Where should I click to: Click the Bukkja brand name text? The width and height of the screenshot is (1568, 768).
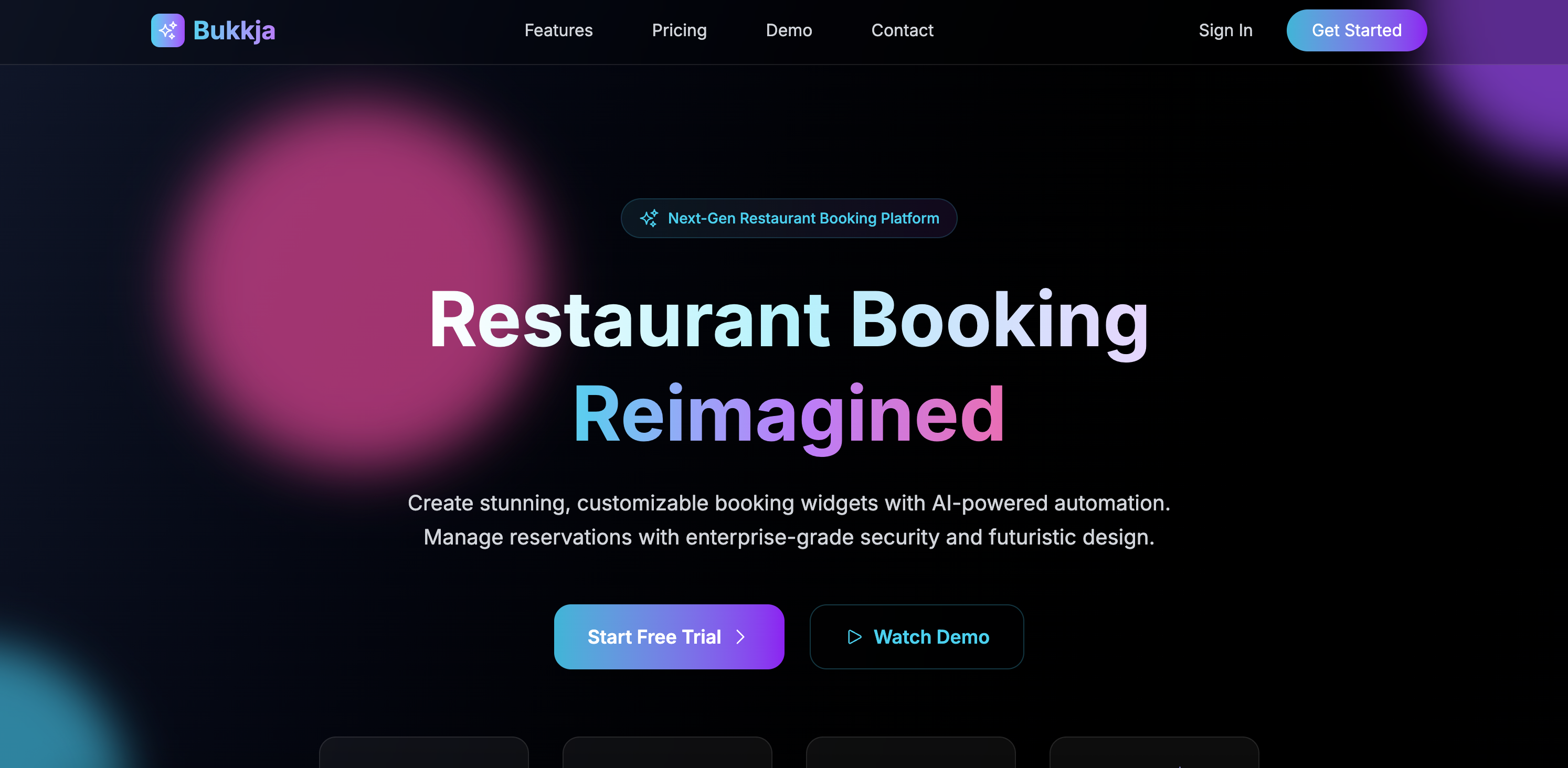click(x=235, y=30)
